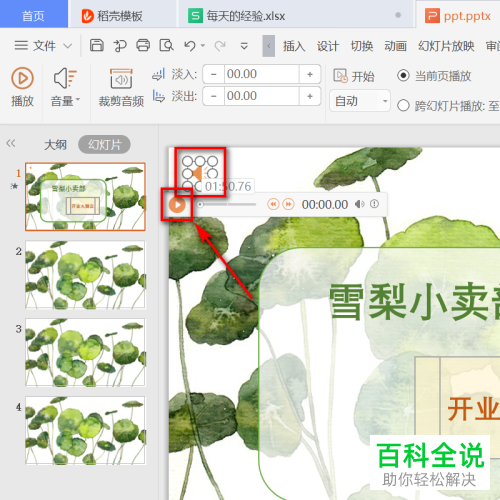Click the rewind button in audio player
Screen dimensions: 500x500
coord(273,204)
